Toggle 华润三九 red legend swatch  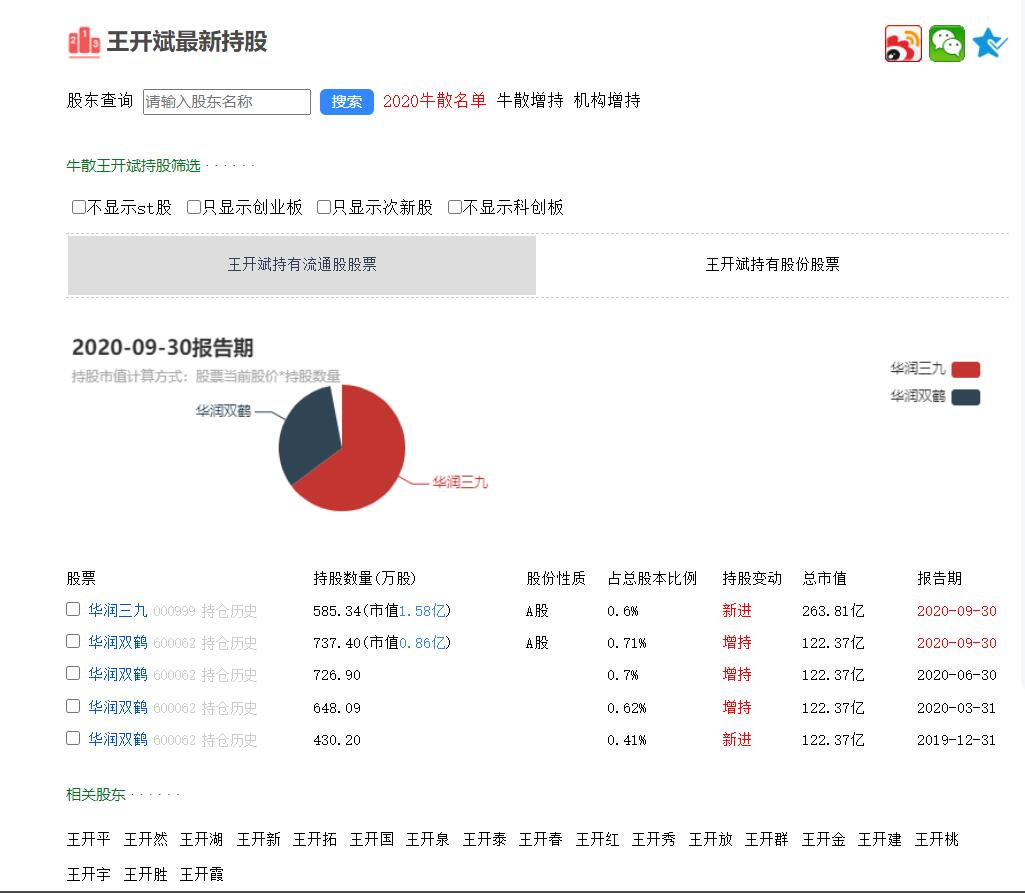966,370
